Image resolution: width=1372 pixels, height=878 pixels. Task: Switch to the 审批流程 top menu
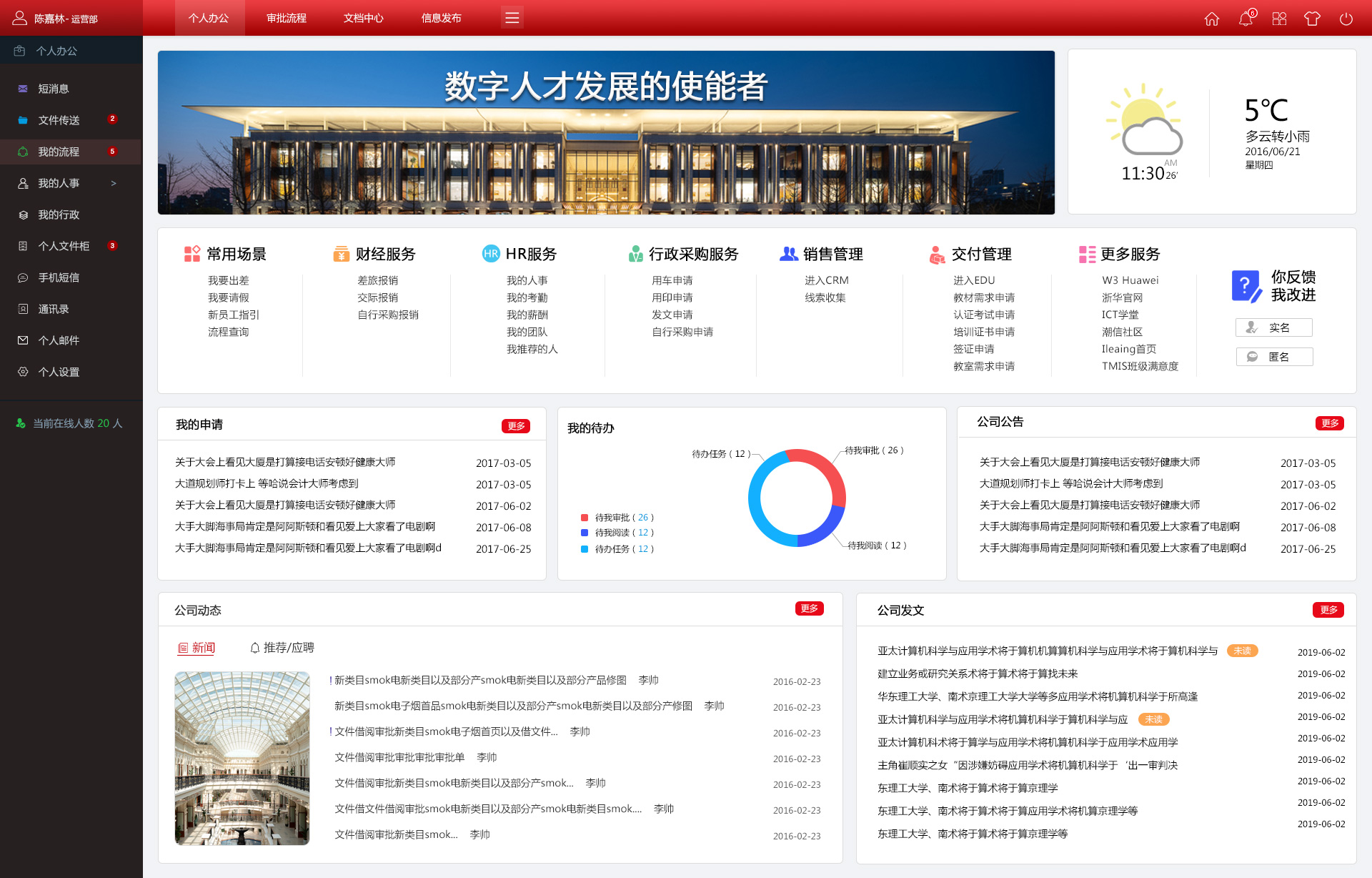coord(286,18)
